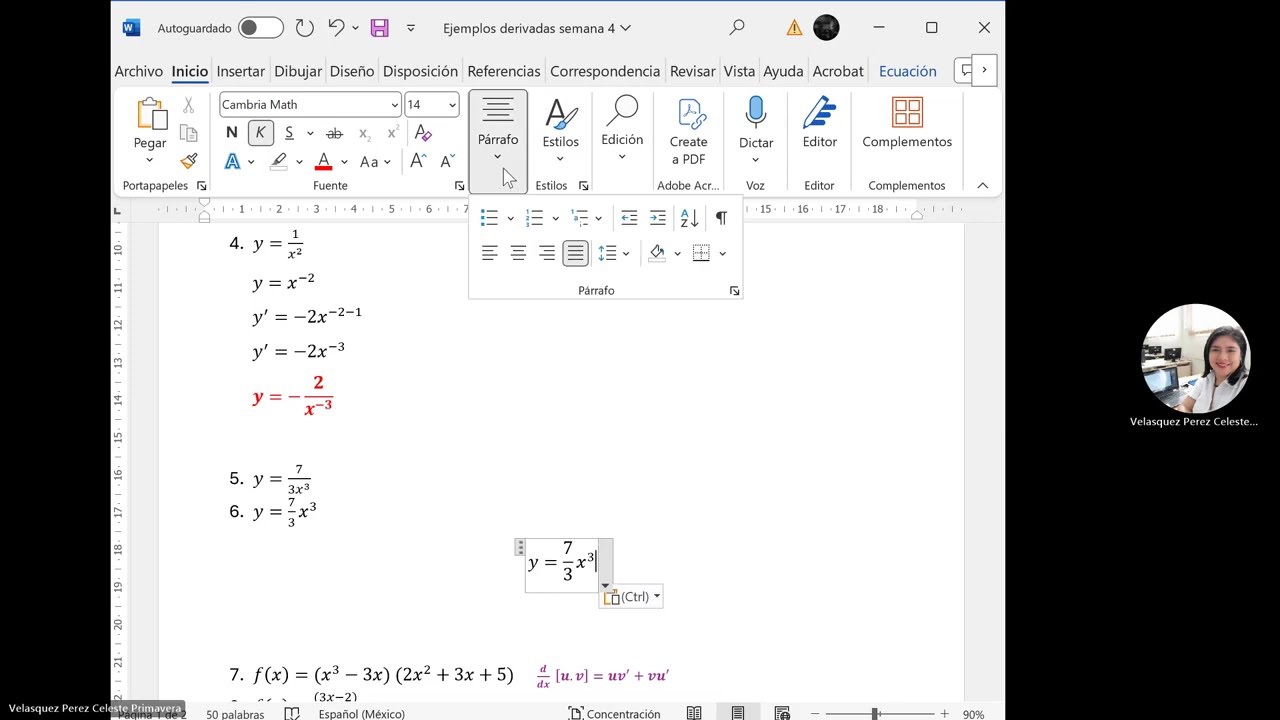This screenshot has height=720, width=1280.
Task: Click the Concentración focus mode button
Action: [614, 713]
